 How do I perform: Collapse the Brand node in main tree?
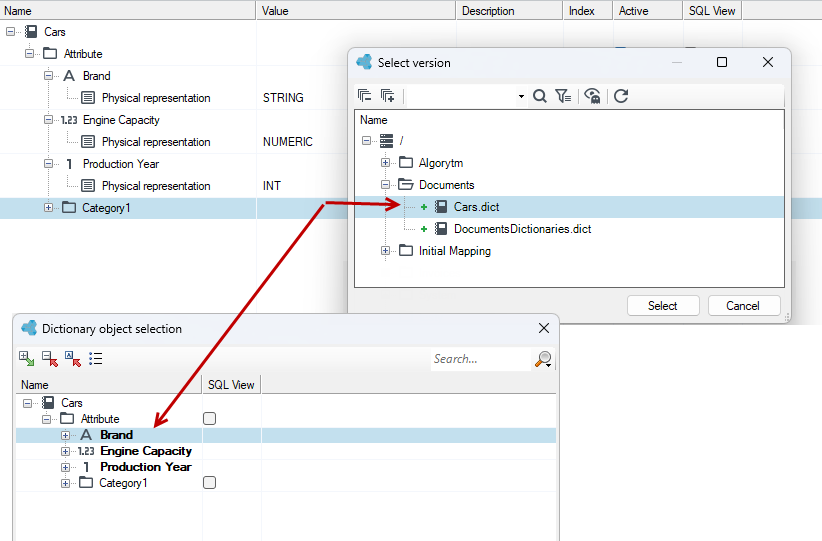coord(48,76)
